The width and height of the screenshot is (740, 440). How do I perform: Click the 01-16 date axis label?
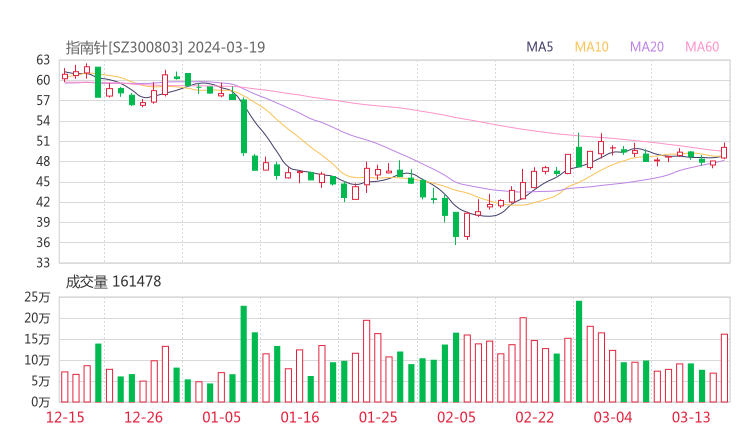(x=300, y=417)
